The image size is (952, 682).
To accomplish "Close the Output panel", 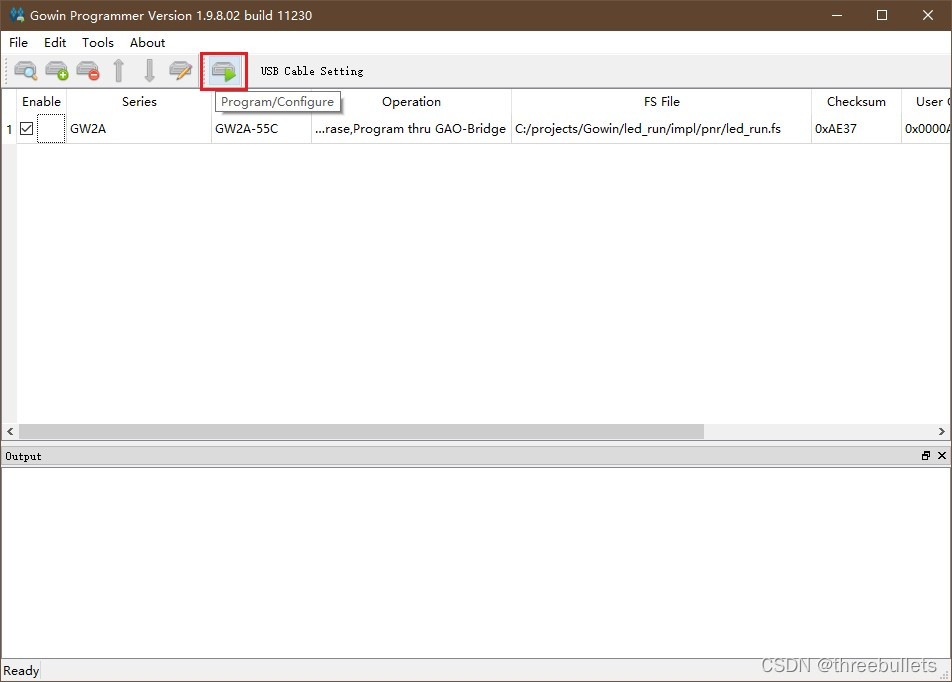I will [942, 455].
